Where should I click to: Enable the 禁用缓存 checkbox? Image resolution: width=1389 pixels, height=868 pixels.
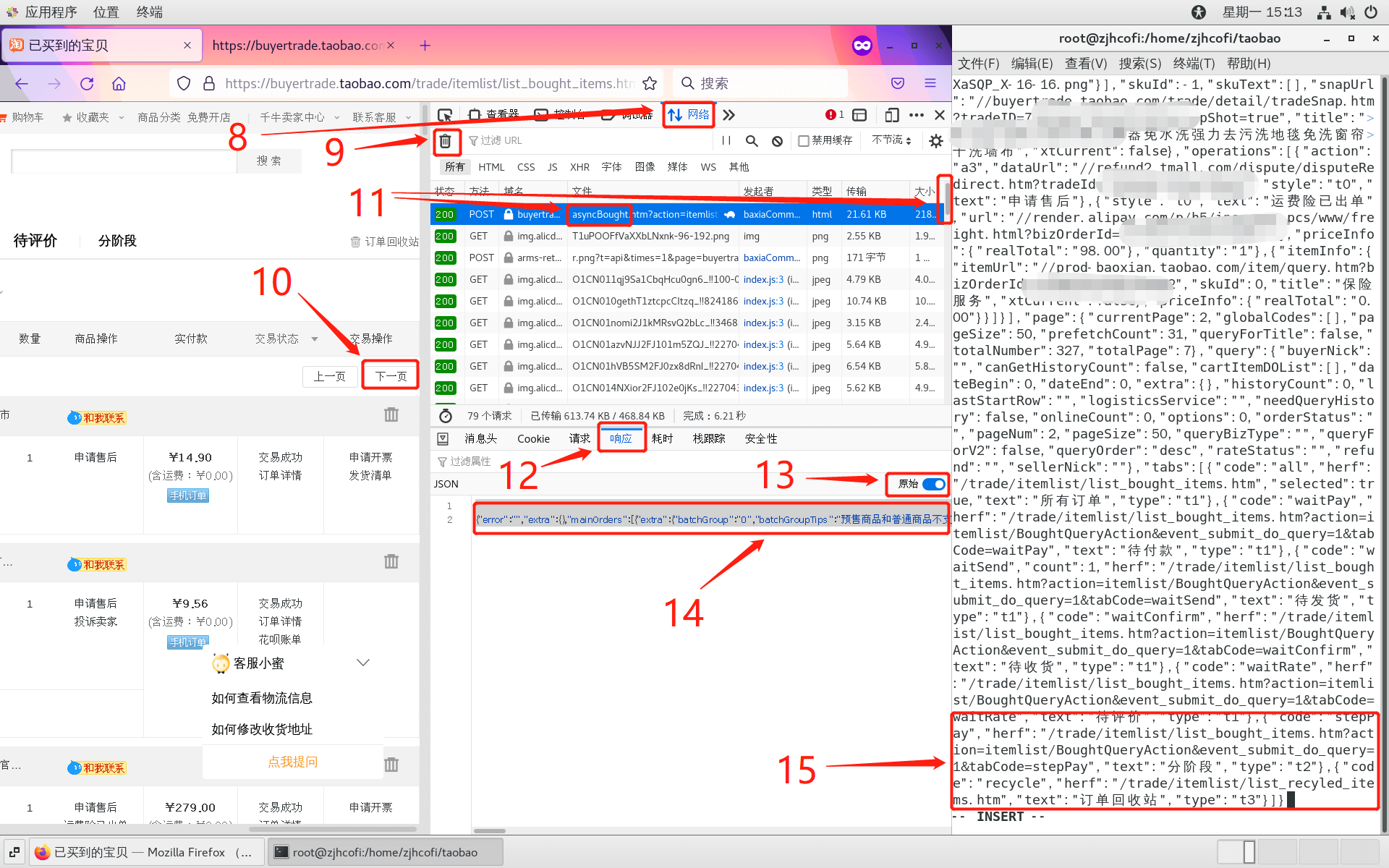click(x=803, y=140)
